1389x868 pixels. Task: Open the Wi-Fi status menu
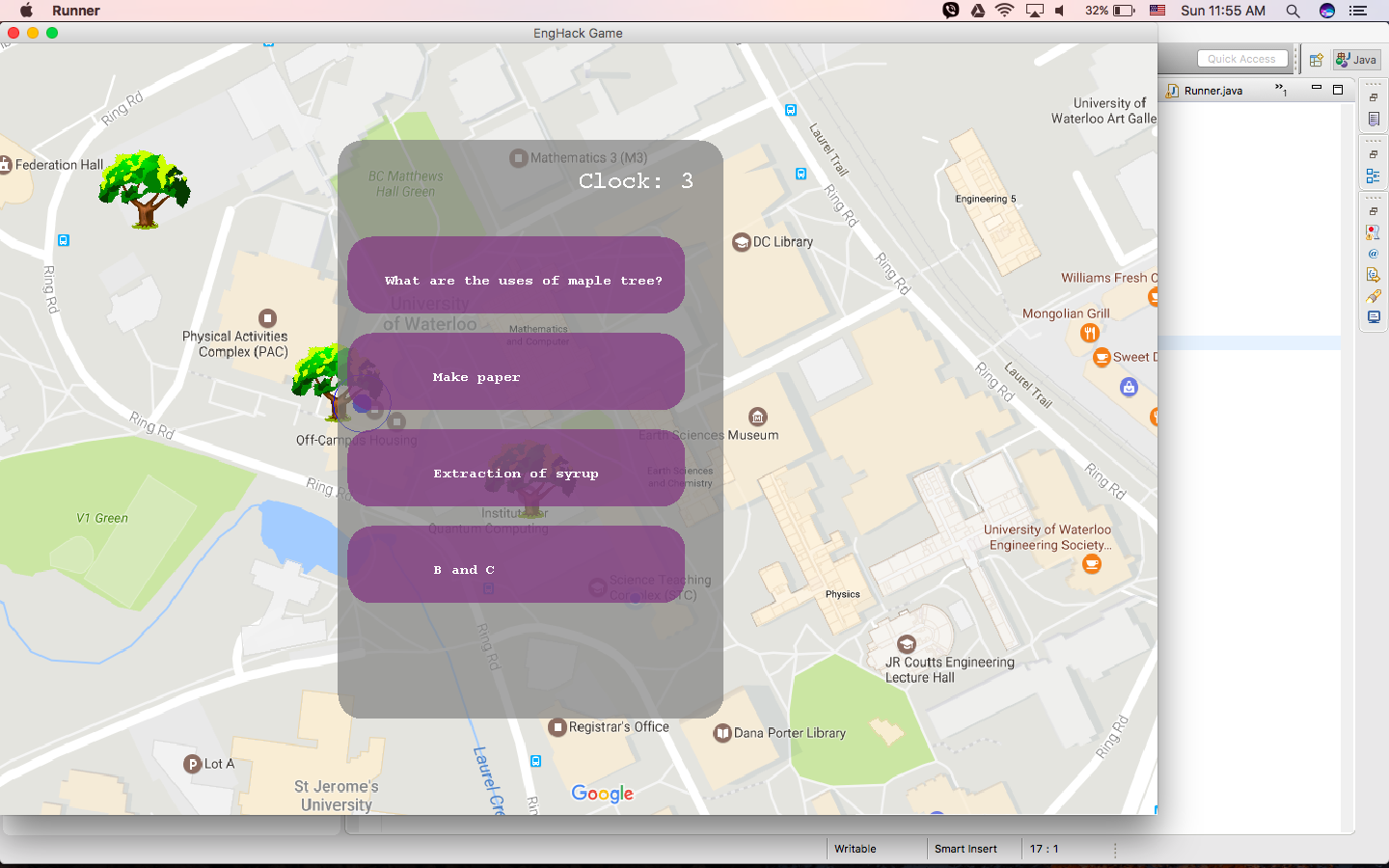coord(1005,11)
